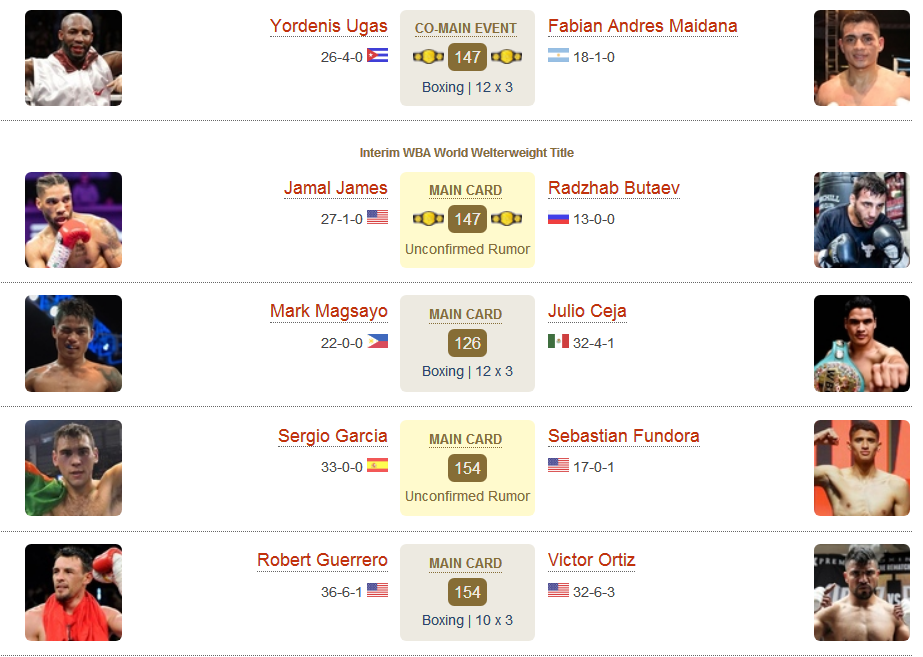View Julio Ceja fighter photo
The height and width of the screenshot is (657, 923).
pyautogui.click(x=862, y=343)
